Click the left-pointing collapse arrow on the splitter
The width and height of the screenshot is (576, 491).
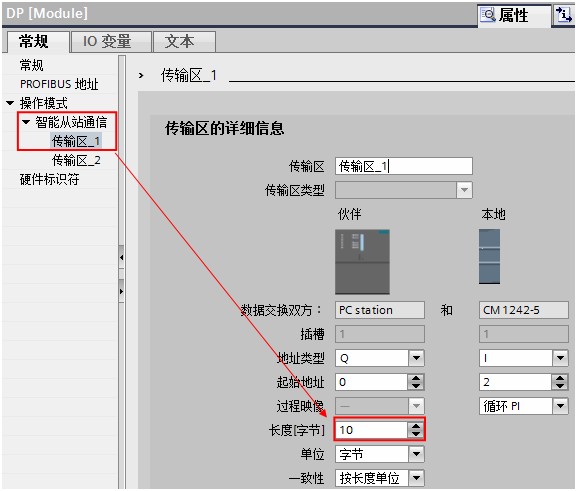(121, 257)
